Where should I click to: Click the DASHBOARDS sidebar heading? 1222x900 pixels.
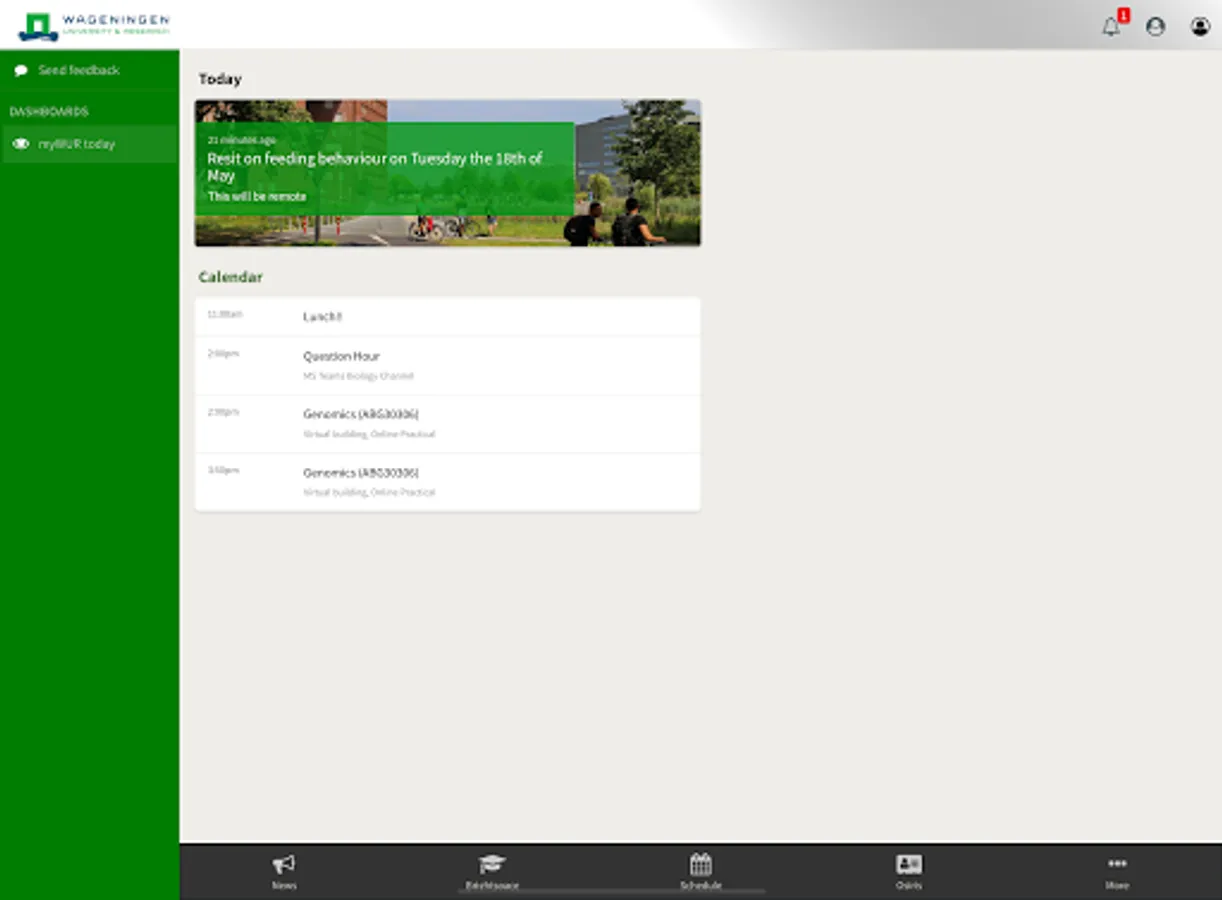tap(49, 111)
